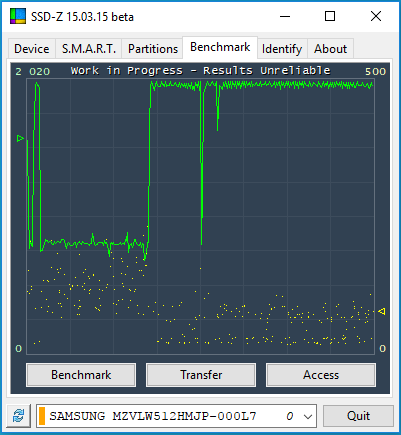Open the S.M.A.R.T. tab
Screen dimensions: 401x435
(89, 49)
